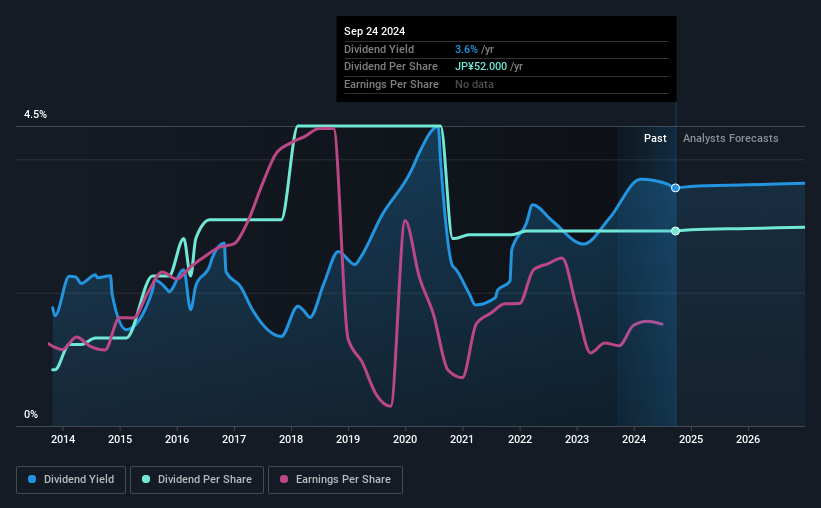Click the 2023 x-axis label

[577, 439]
